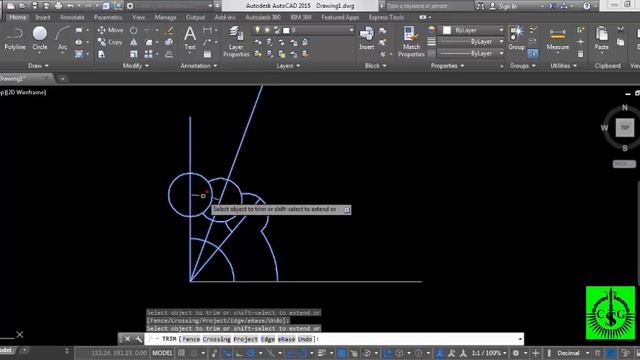Viewport: 640px width, 360px height.
Task: Expand the Properties panel
Action: point(447,66)
